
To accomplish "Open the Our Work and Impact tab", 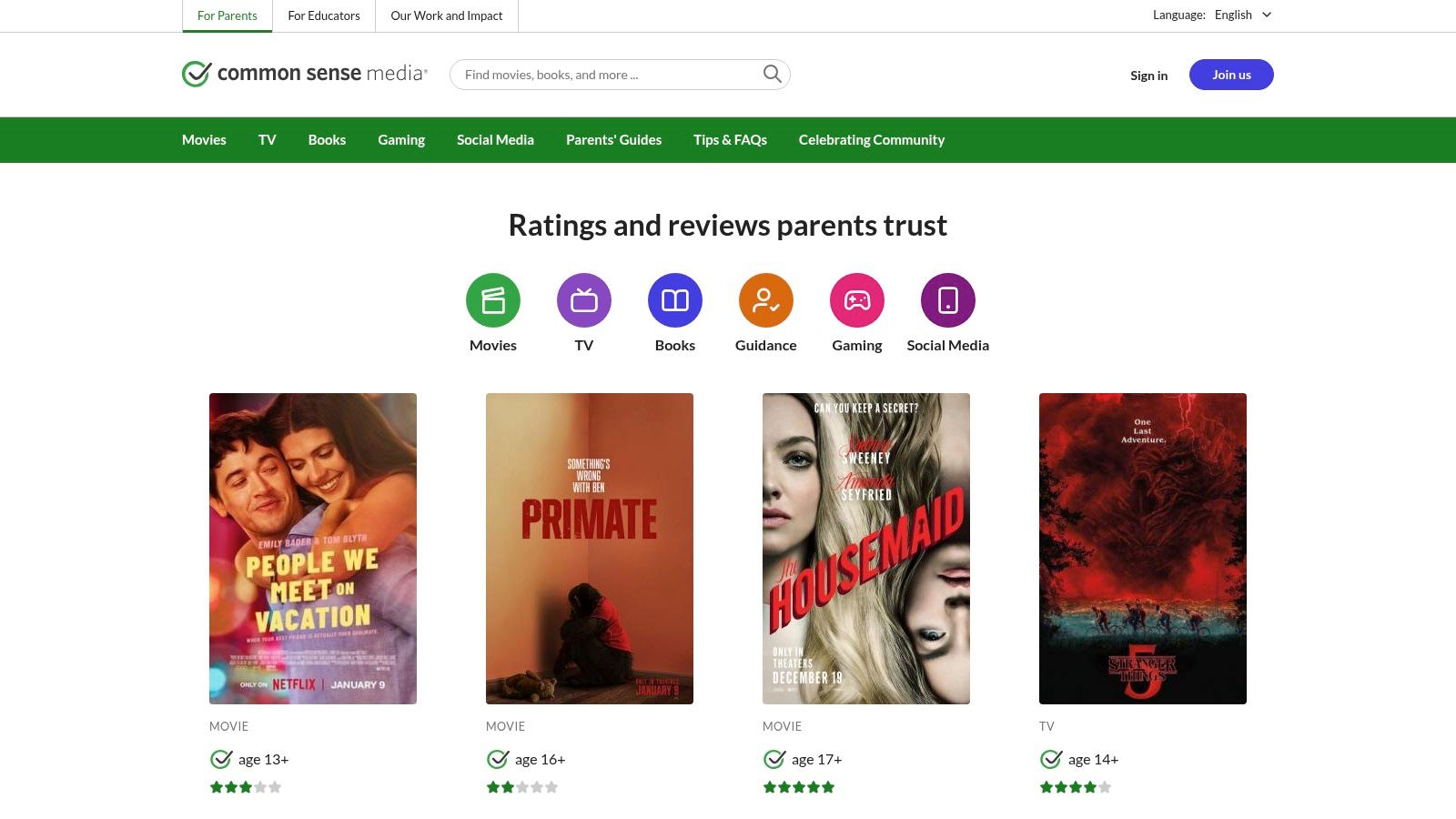I will click(x=446, y=15).
